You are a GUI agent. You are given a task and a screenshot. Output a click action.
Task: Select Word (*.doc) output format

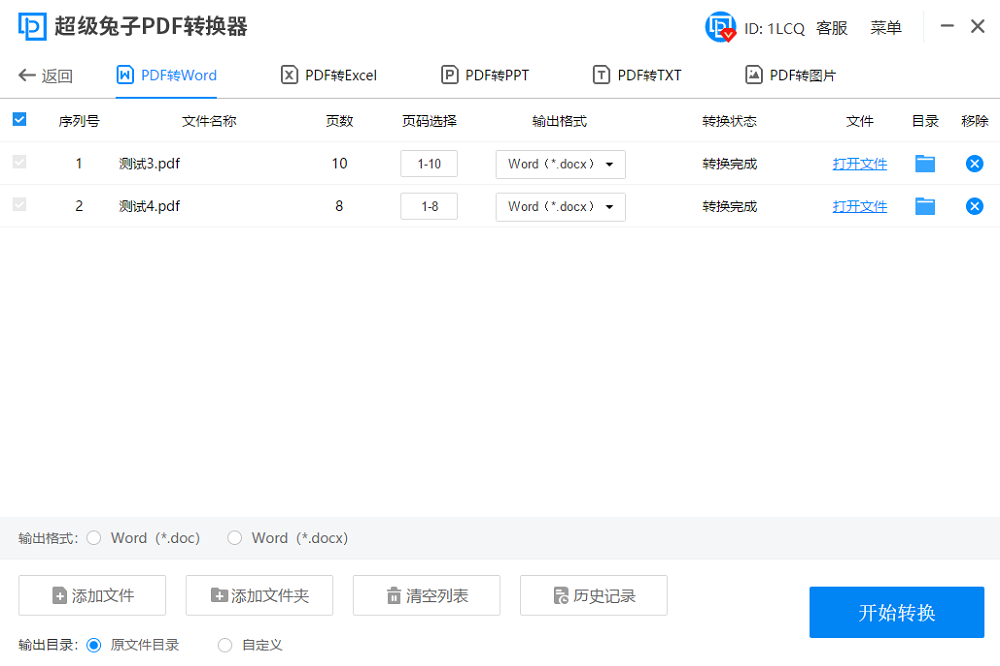pos(93,538)
